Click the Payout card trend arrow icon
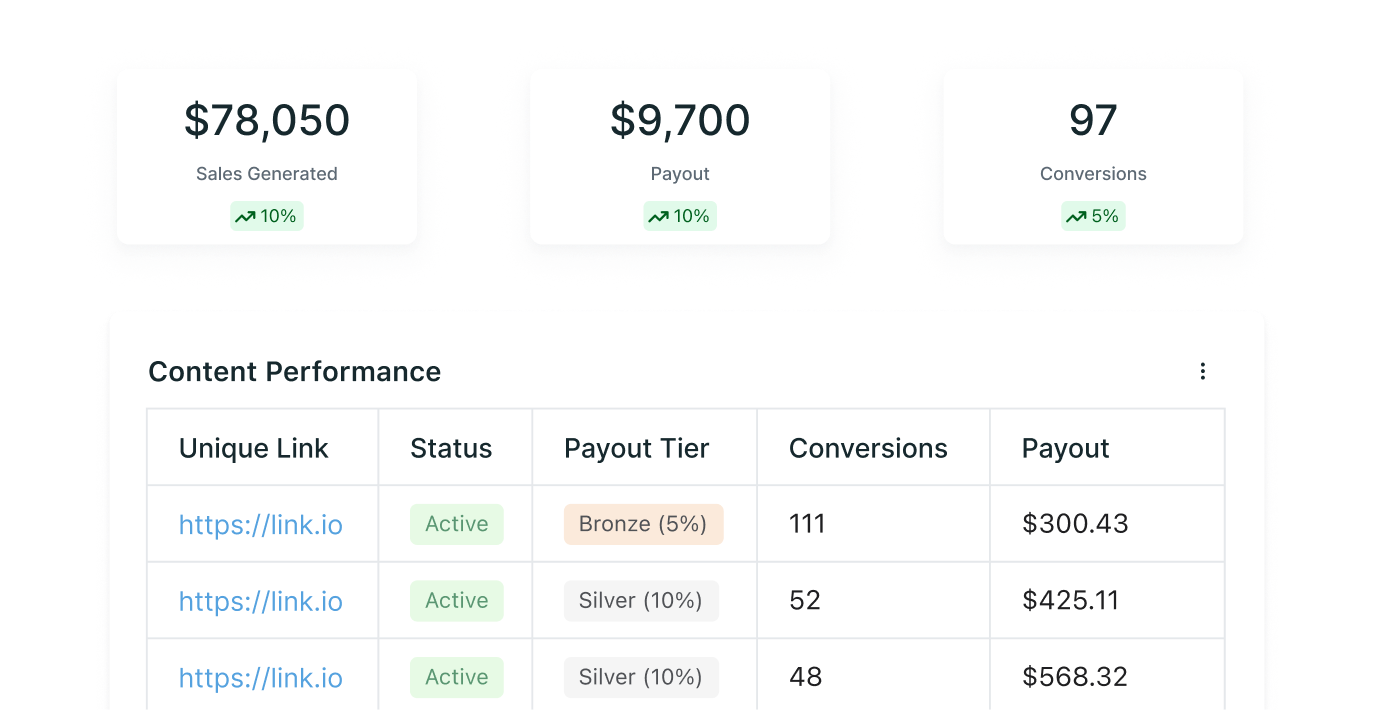Viewport: 1374px width, 710px height. click(x=658, y=217)
